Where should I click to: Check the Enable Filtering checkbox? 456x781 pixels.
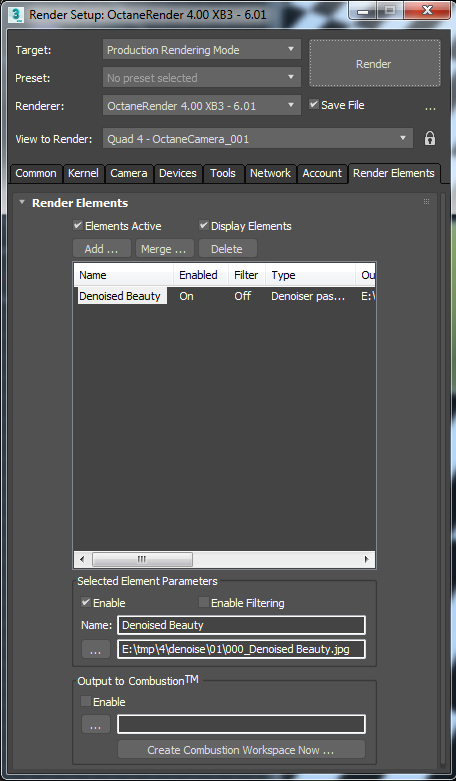tap(204, 603)
